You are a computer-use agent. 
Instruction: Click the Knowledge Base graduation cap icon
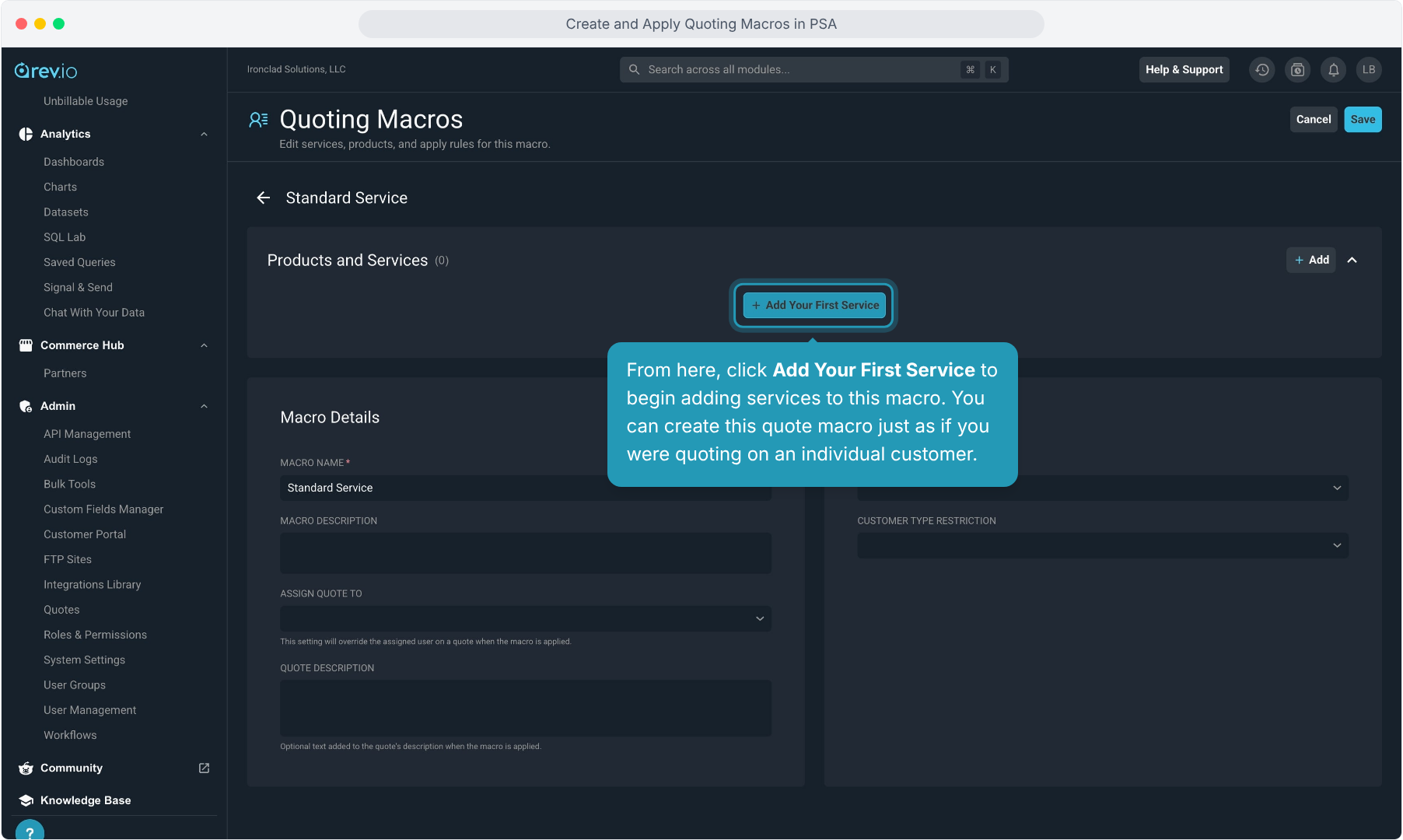26,800
